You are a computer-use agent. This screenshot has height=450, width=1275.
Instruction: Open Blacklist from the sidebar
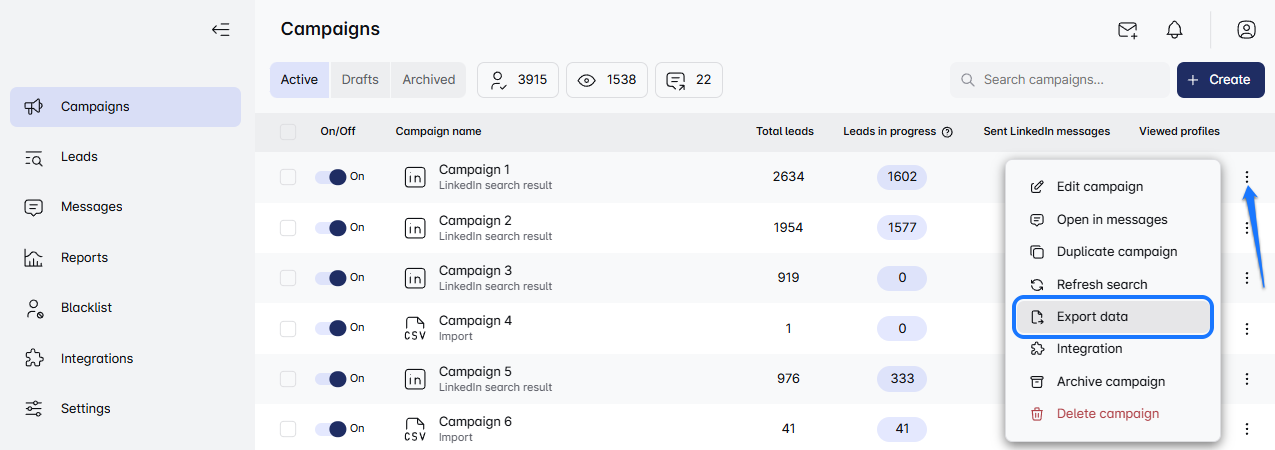(86, 308)
